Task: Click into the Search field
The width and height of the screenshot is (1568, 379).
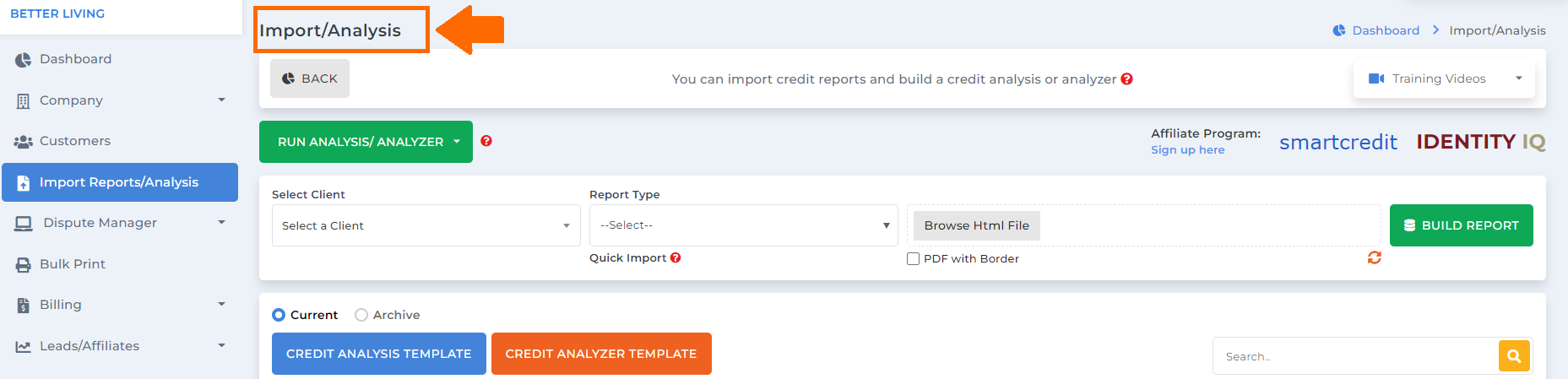Action: (x=1355, y=356)
